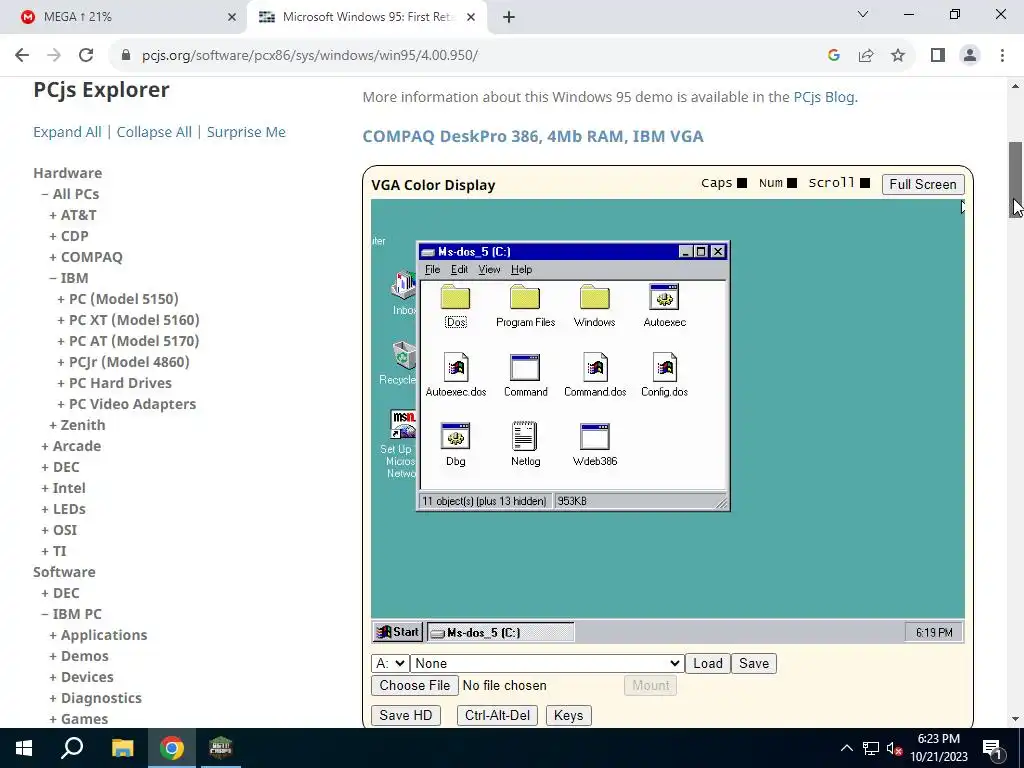Click the Surprise Me link
This screenshot has height=768, width=1024.
pos(246,132)
